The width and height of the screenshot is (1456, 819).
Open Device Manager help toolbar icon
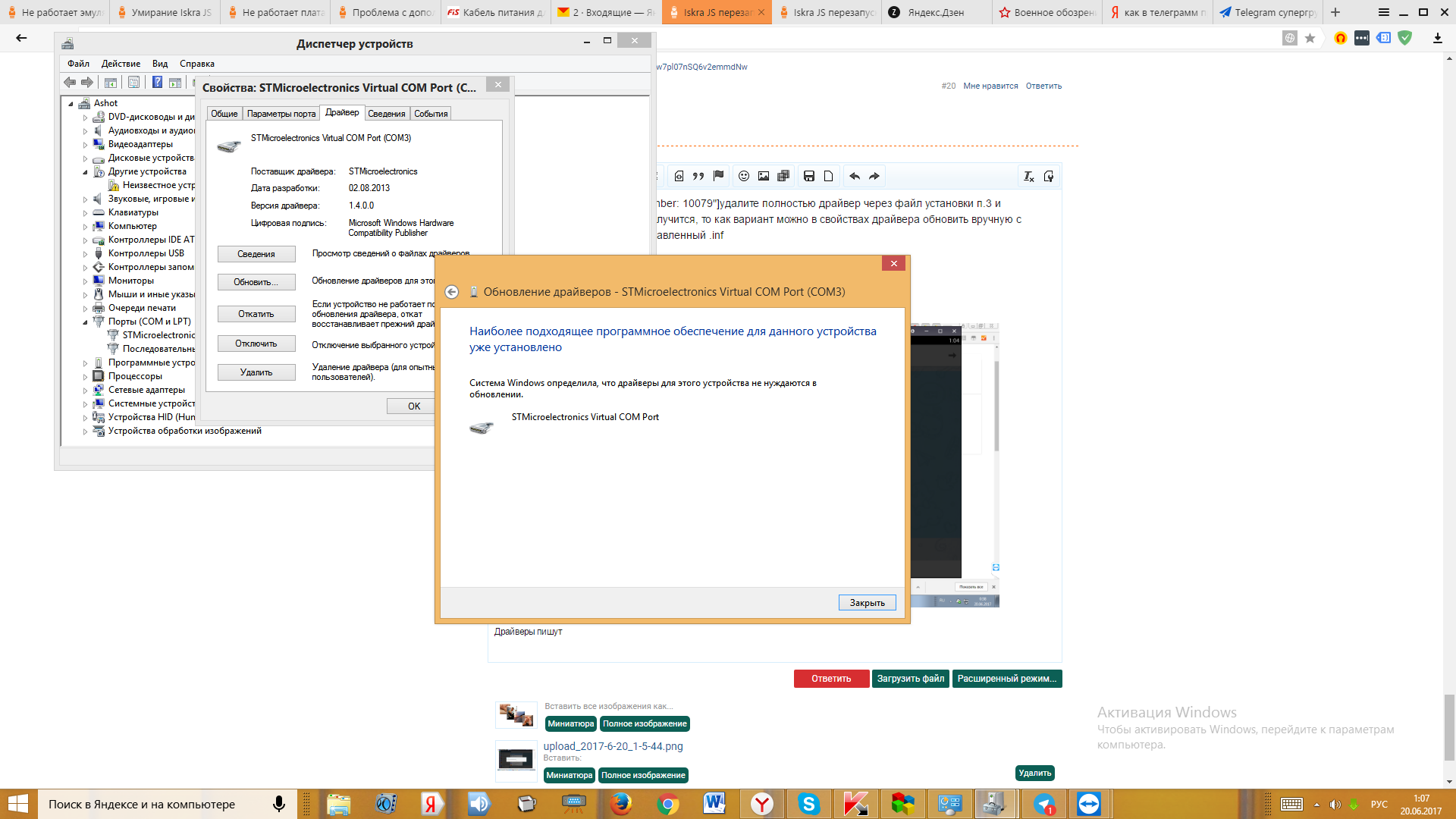(157, 82)
